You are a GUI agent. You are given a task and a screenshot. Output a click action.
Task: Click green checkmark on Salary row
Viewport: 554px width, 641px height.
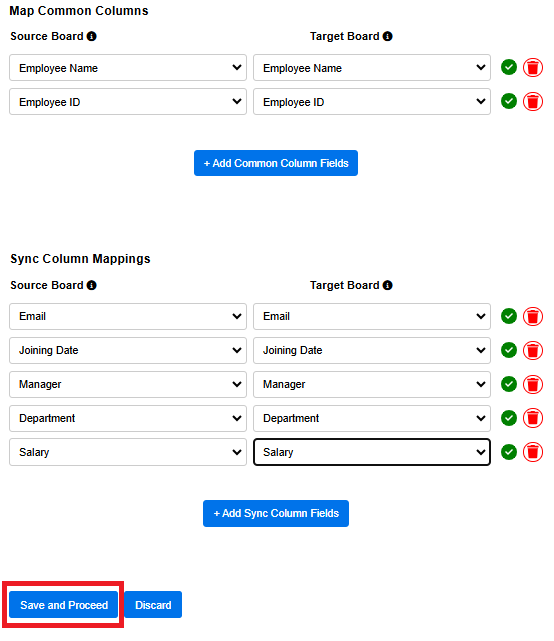point(509,452)
